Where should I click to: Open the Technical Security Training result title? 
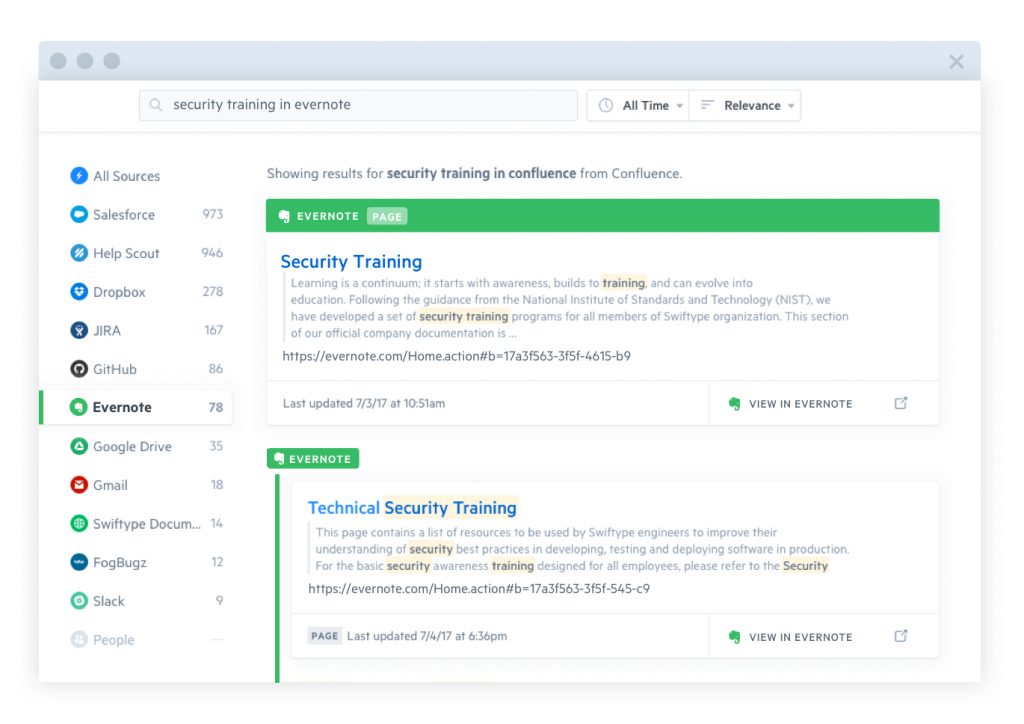(412, 508)
